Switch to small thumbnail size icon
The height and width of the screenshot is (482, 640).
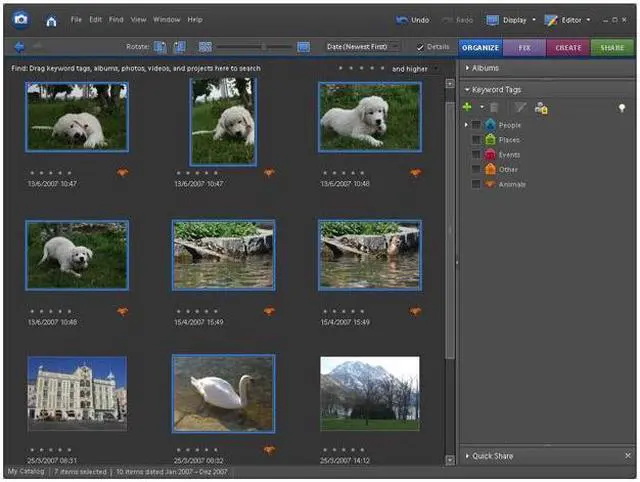(205, 47)
